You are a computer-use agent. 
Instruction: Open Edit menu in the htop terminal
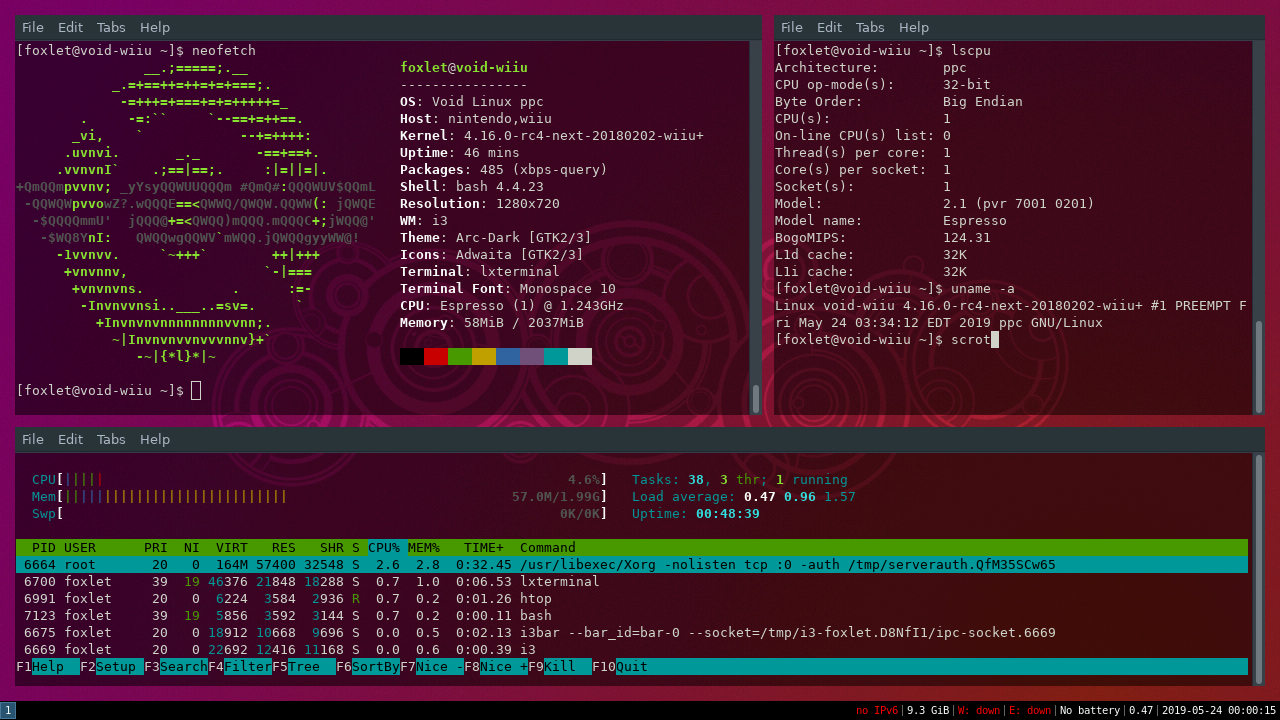70,440
